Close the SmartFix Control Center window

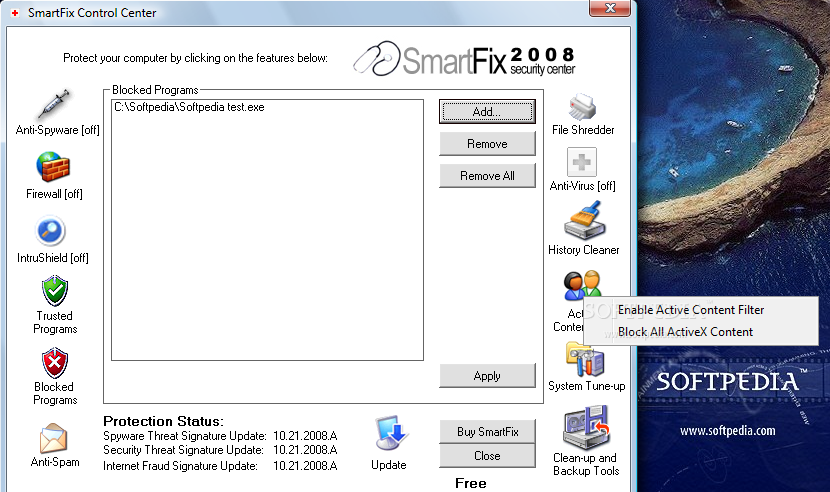click(610, 8)
